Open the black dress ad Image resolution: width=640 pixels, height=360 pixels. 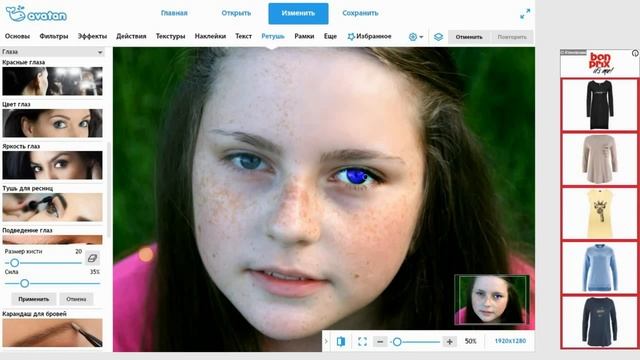pyautogui.click(x=600, y=105)
